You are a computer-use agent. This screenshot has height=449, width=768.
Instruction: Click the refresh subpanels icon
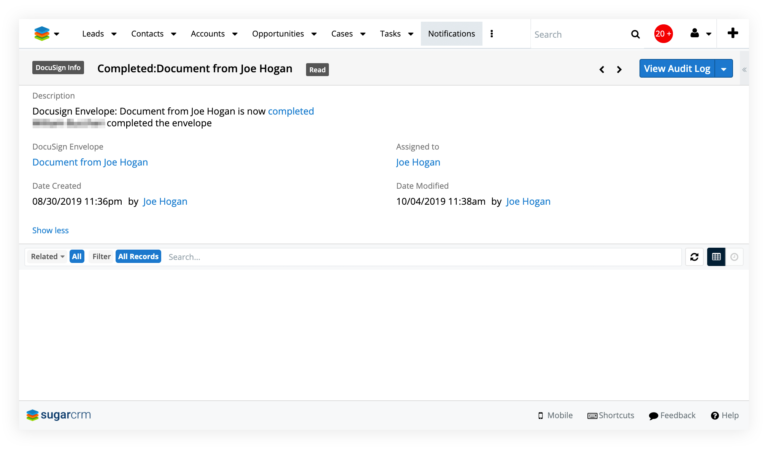(x=694, y=257)
